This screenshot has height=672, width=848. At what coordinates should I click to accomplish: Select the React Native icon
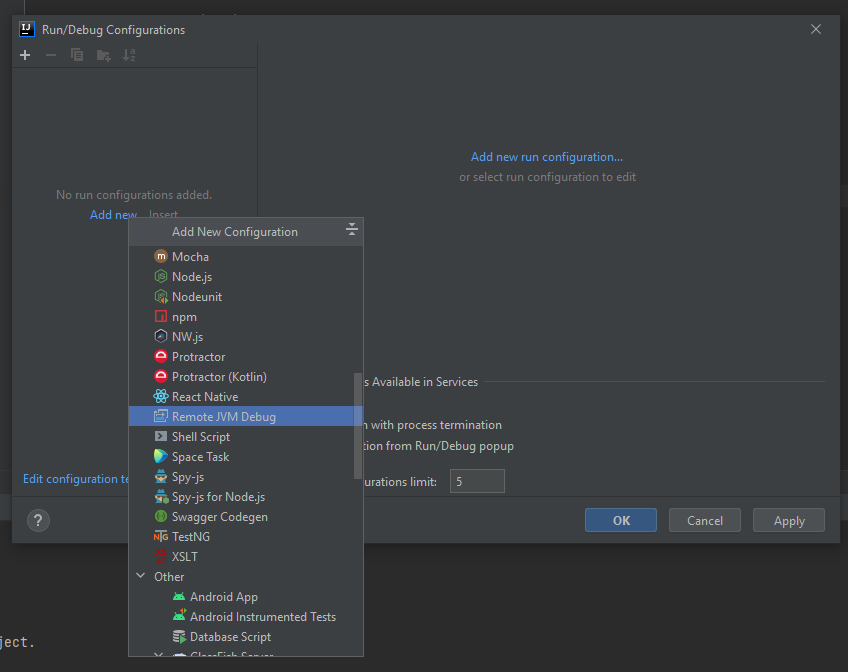[x=161, y=396]
